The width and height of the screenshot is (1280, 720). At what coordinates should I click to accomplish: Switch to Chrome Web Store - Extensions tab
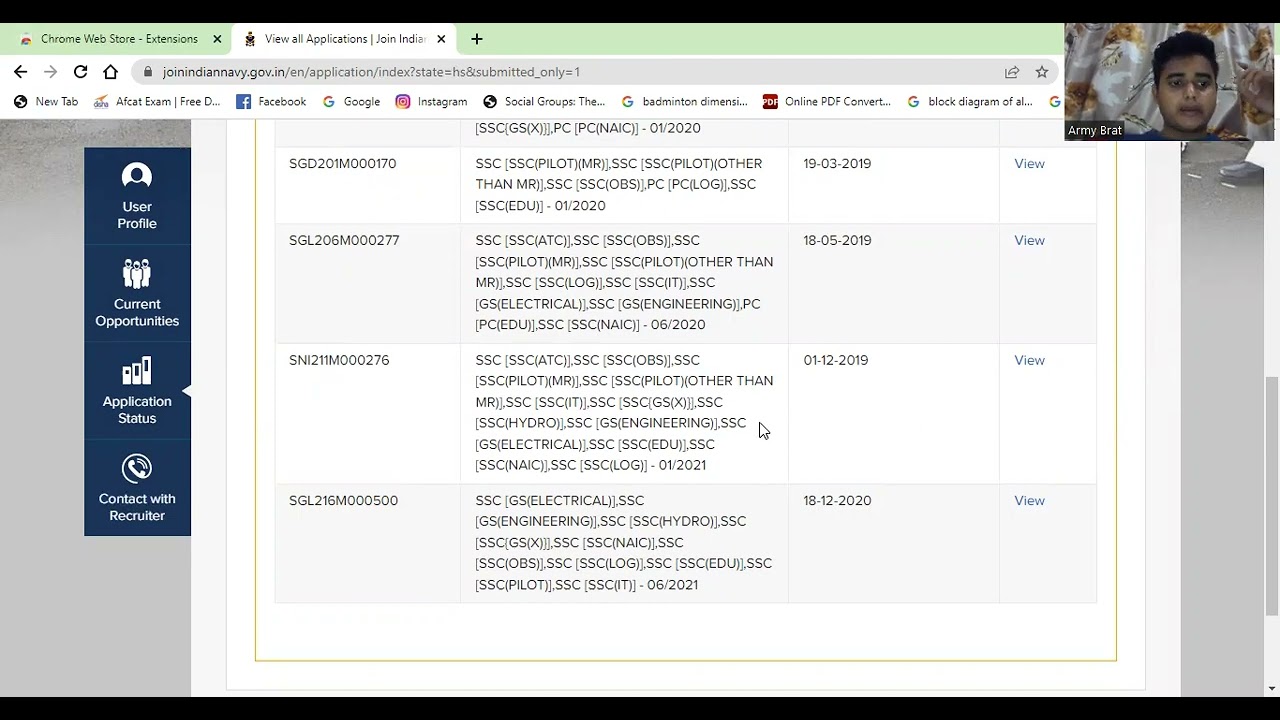(118, 39)
